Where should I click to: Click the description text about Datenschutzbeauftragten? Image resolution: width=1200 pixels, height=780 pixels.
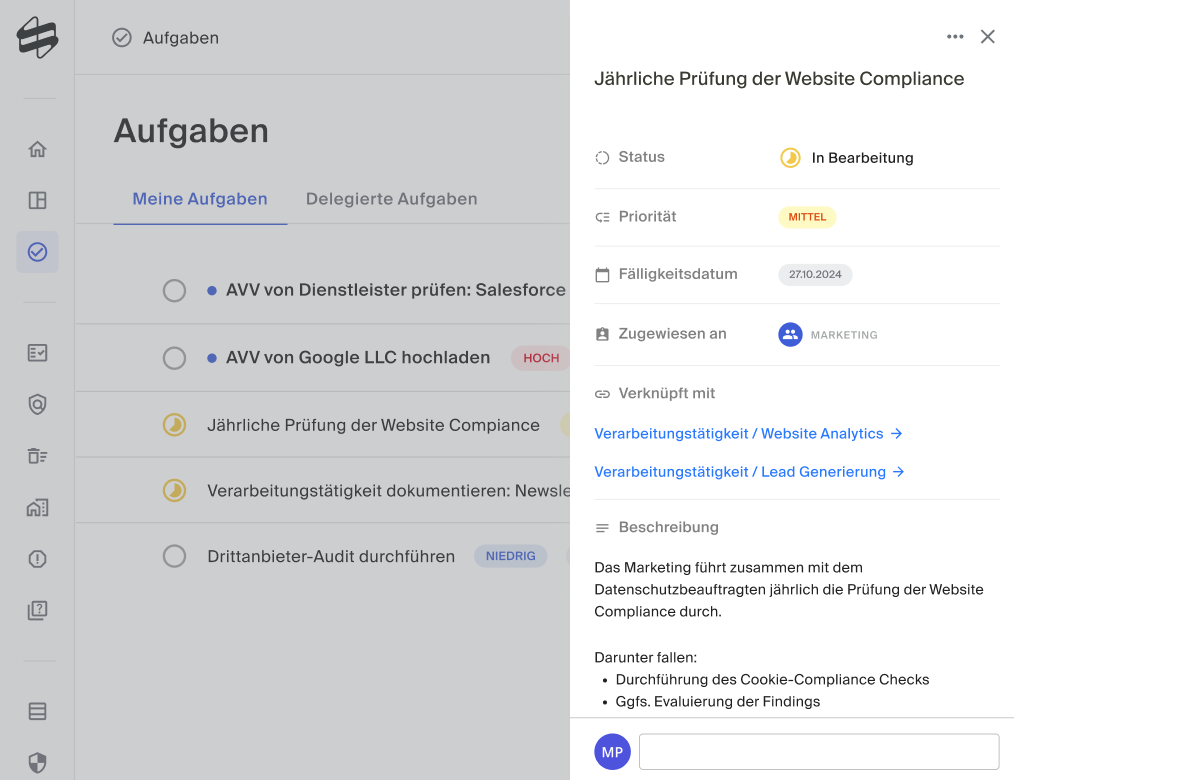pyautogui.click(x=789, y=589)
